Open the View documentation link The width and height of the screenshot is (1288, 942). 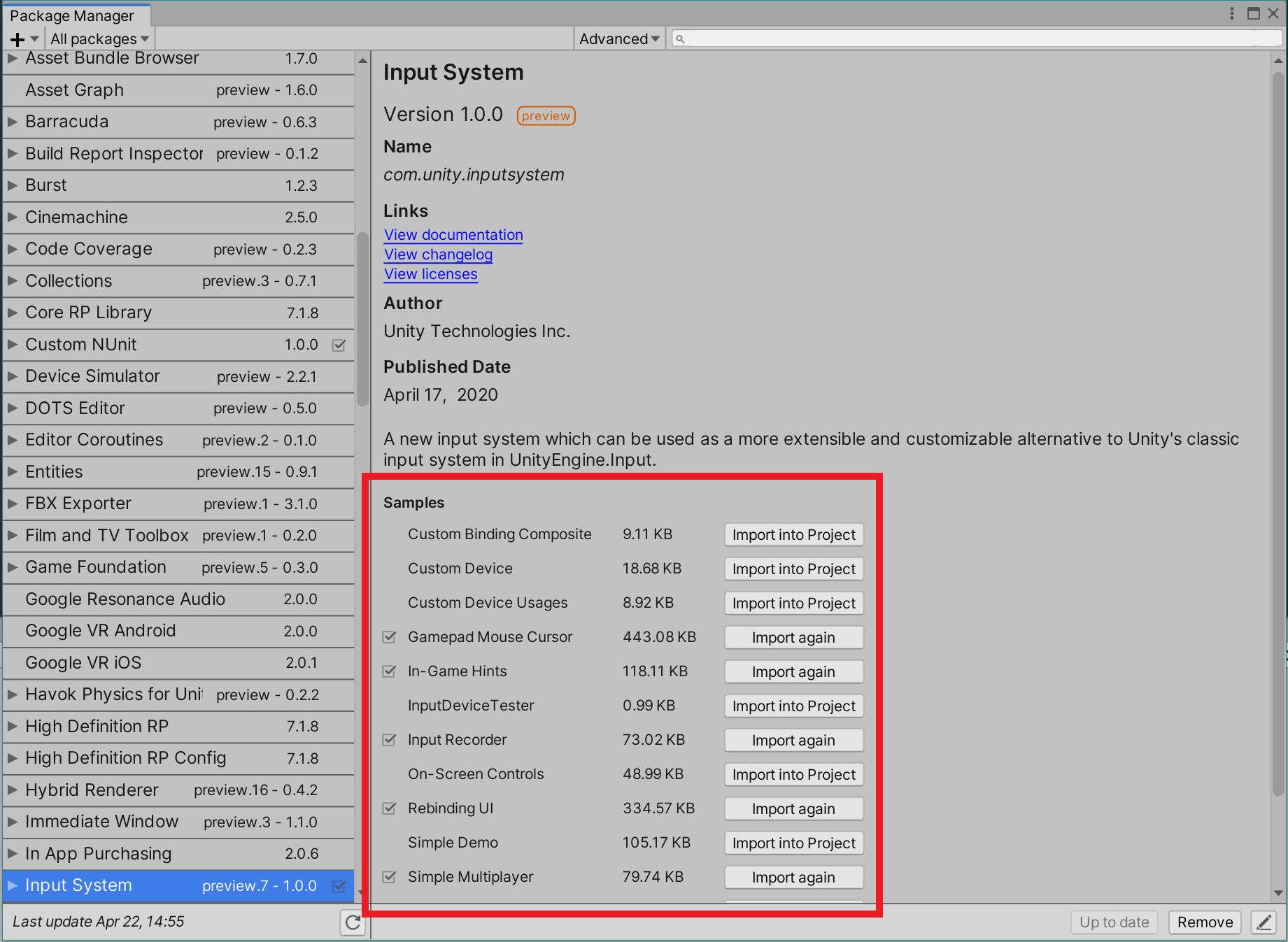click(453, 235)
